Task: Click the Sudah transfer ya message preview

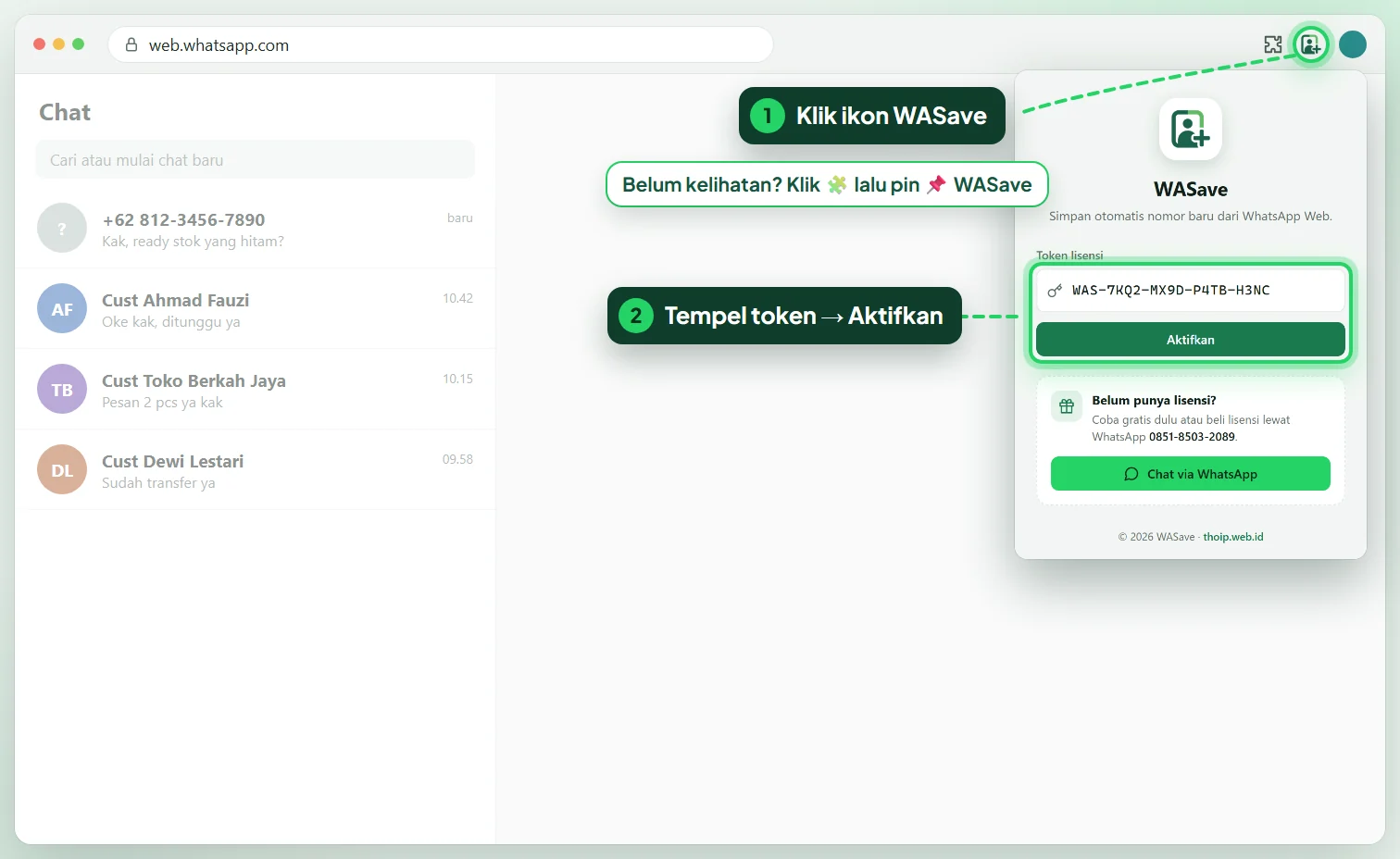Action: pyautogui.click(x=158, y=483)
